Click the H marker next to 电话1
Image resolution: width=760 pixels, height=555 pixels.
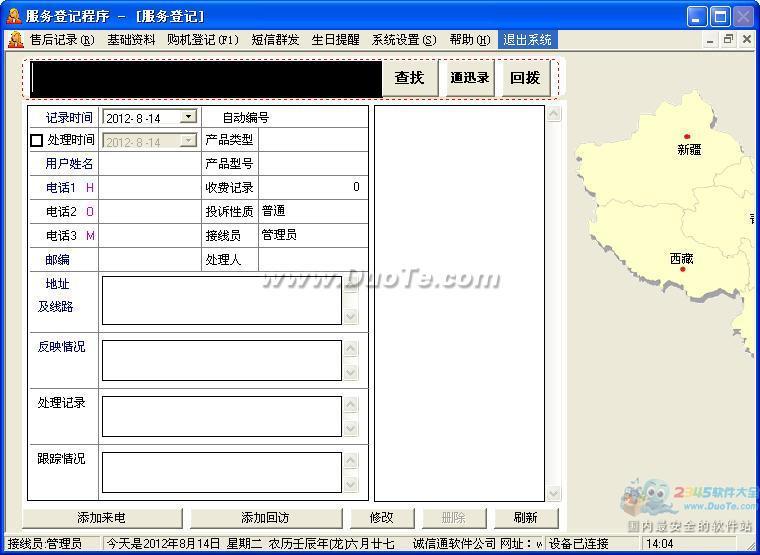click(x=90, y=188)
